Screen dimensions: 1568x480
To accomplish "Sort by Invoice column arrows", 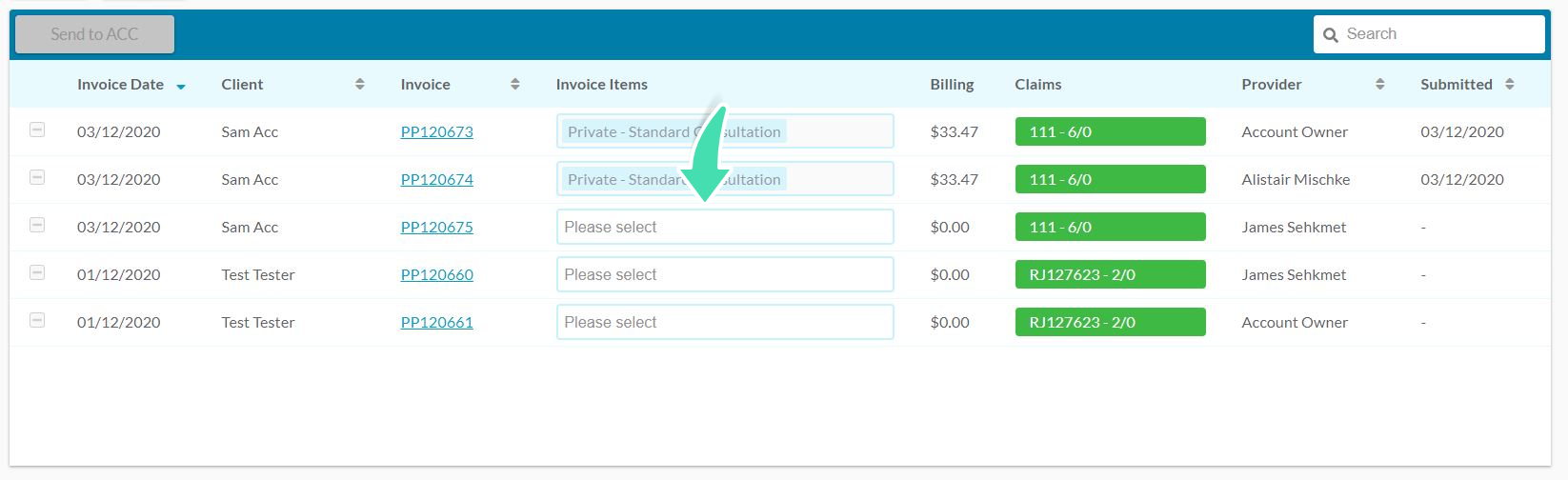I will click(514, 84).
